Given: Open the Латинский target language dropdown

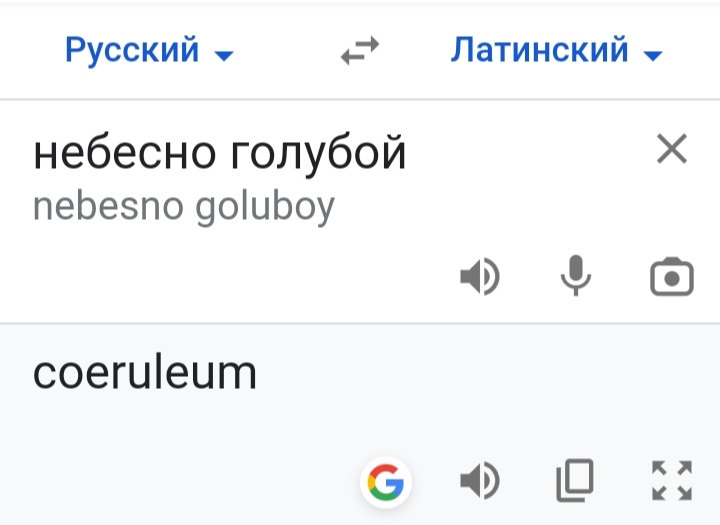Looking at the screenshot, I should pyautogui.click(x=557, y=50).
